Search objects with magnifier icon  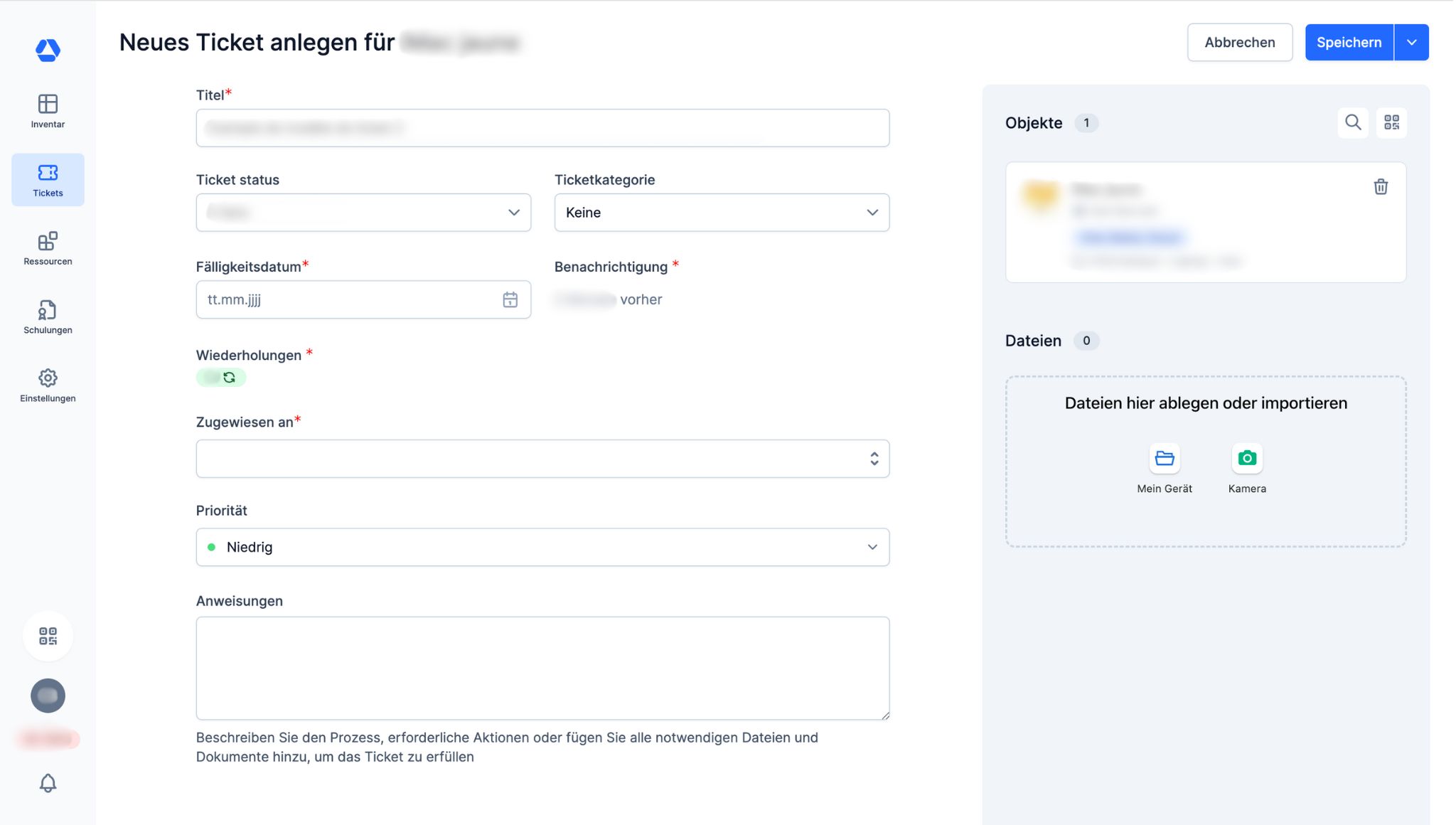[1353, 122]
